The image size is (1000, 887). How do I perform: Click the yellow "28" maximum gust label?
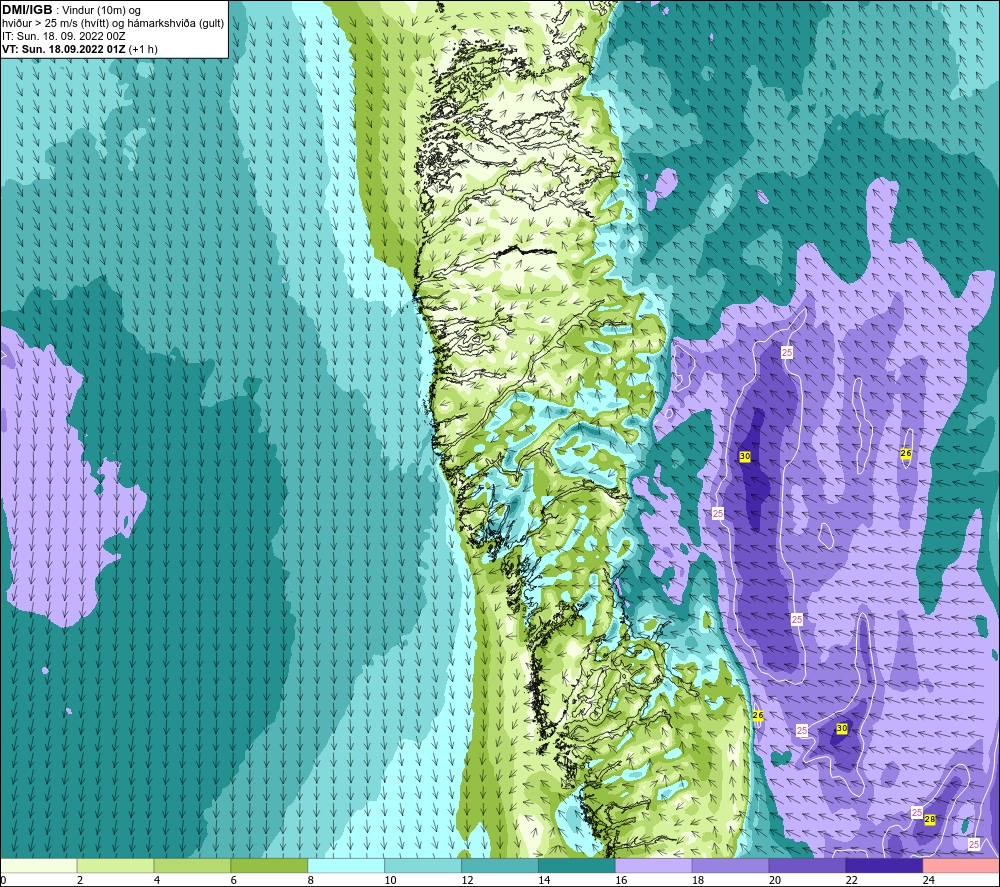tap(930, 819)
